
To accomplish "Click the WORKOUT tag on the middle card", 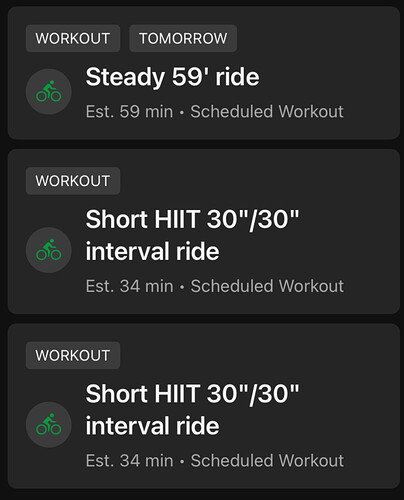I will tap(73, 181).
